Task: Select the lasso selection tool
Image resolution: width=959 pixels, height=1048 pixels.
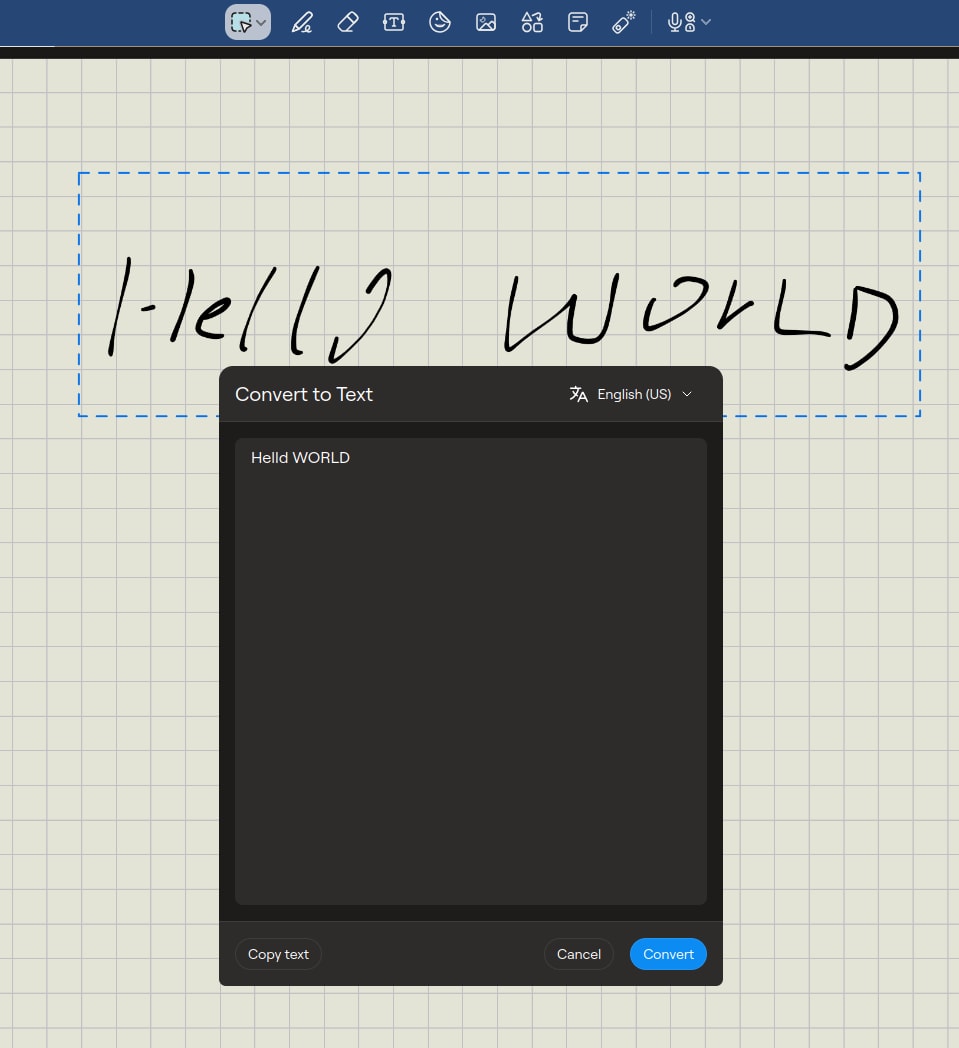Action: (241, 22)
